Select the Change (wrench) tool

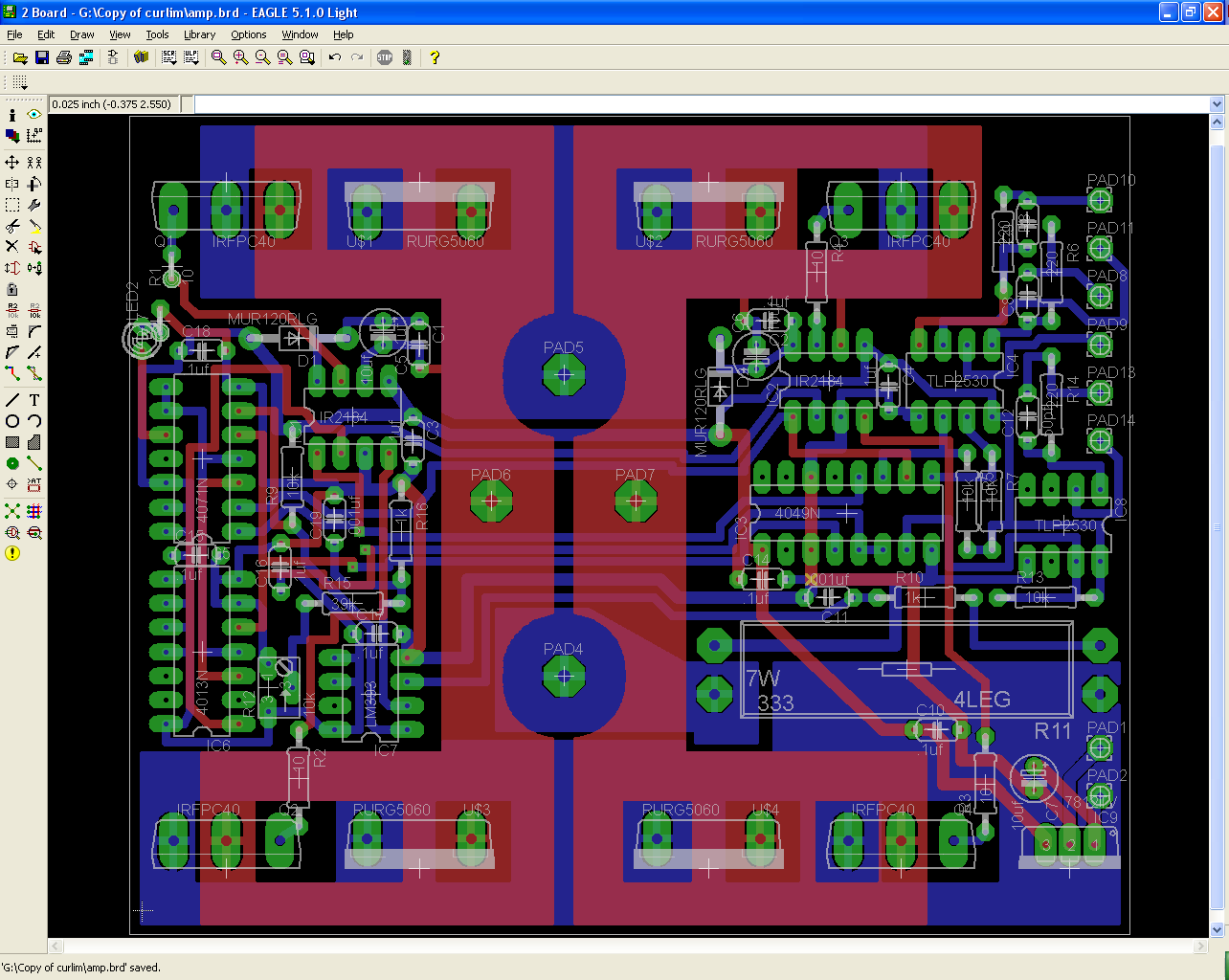(x=34, y=205)
